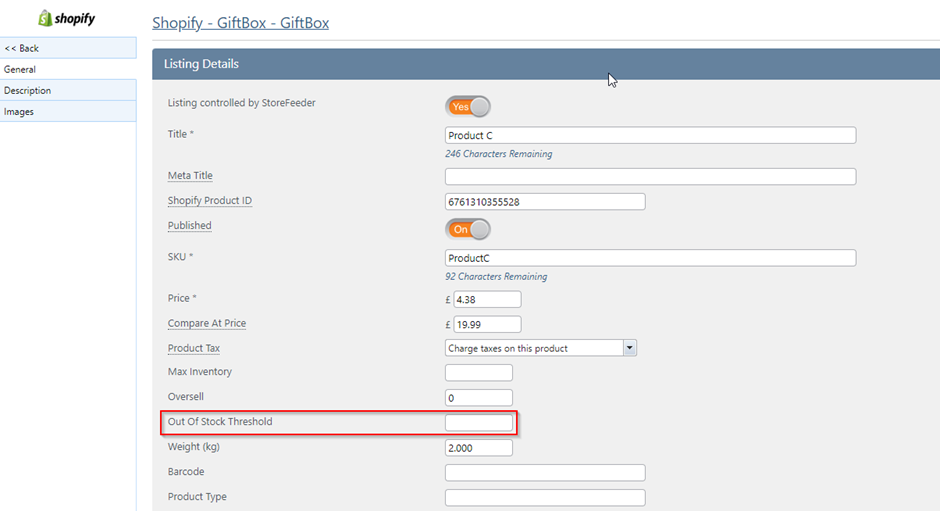Open the Images section
The width and height of the screenshot is (940, 511).
tap(68, 112)
